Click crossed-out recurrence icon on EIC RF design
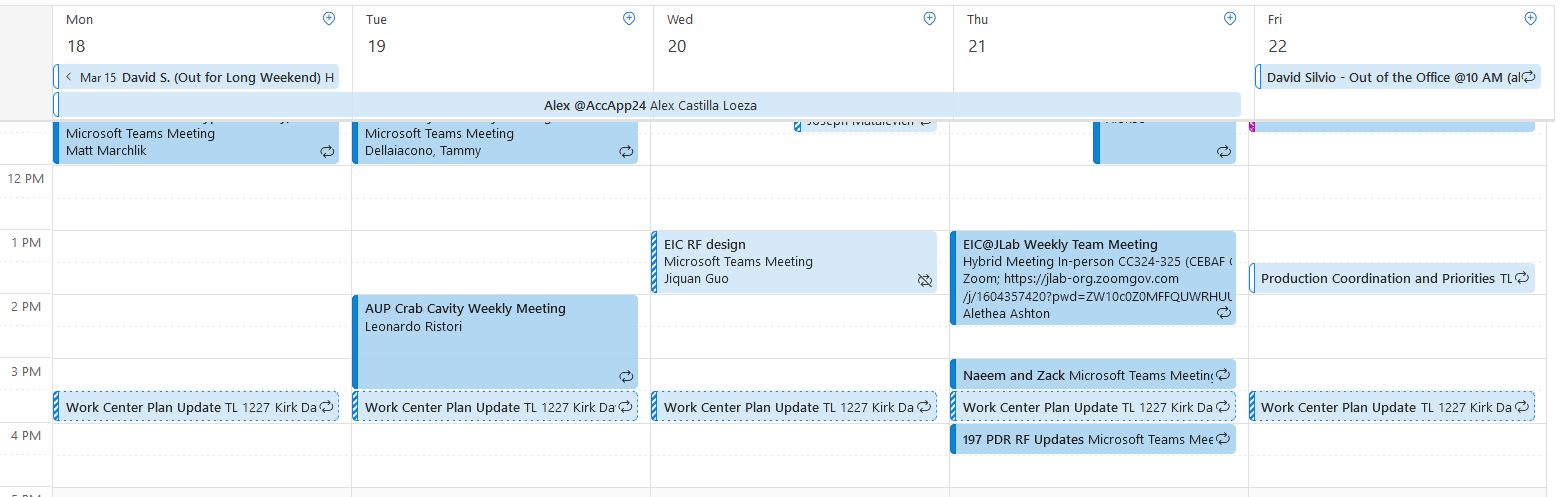 point(925,281)
